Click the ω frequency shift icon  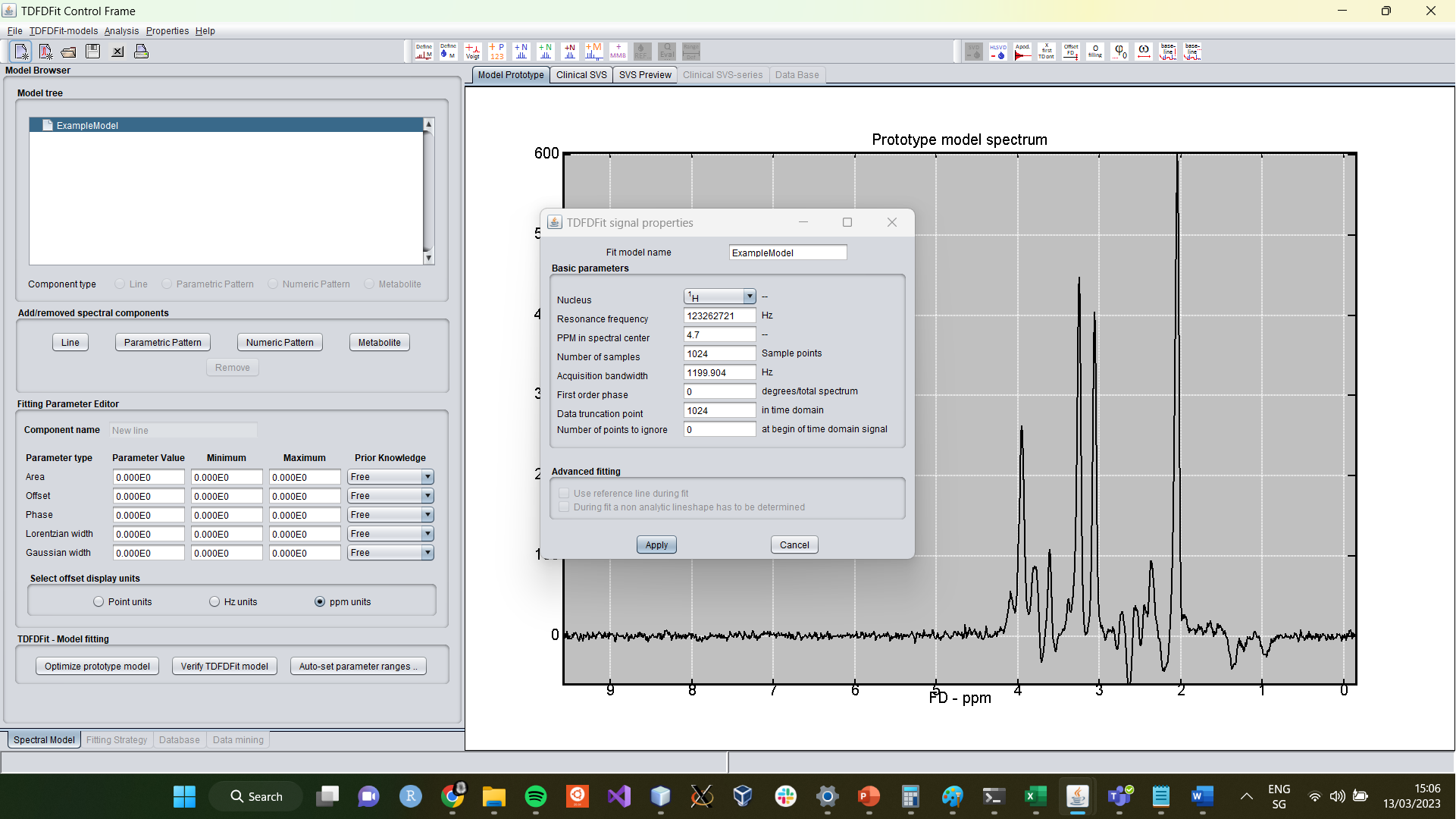pyautogui.click(x=1144, y=52)
